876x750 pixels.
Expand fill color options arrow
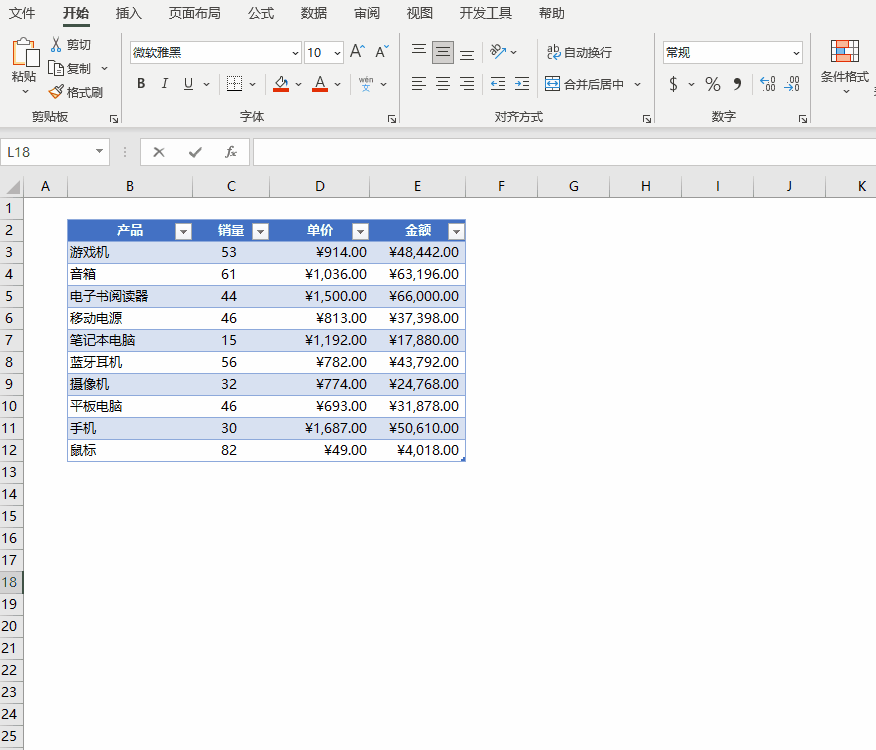point(298,84)
